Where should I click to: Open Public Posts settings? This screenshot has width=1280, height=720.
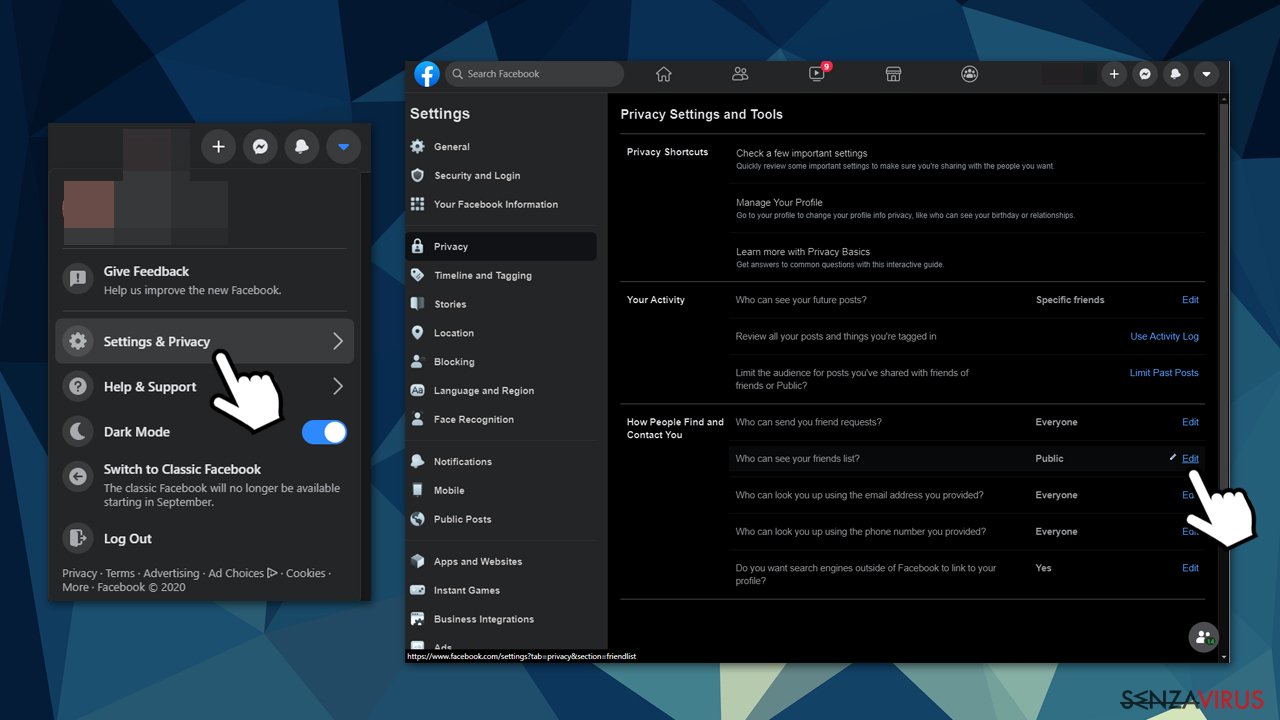click(x=500, y=520)
